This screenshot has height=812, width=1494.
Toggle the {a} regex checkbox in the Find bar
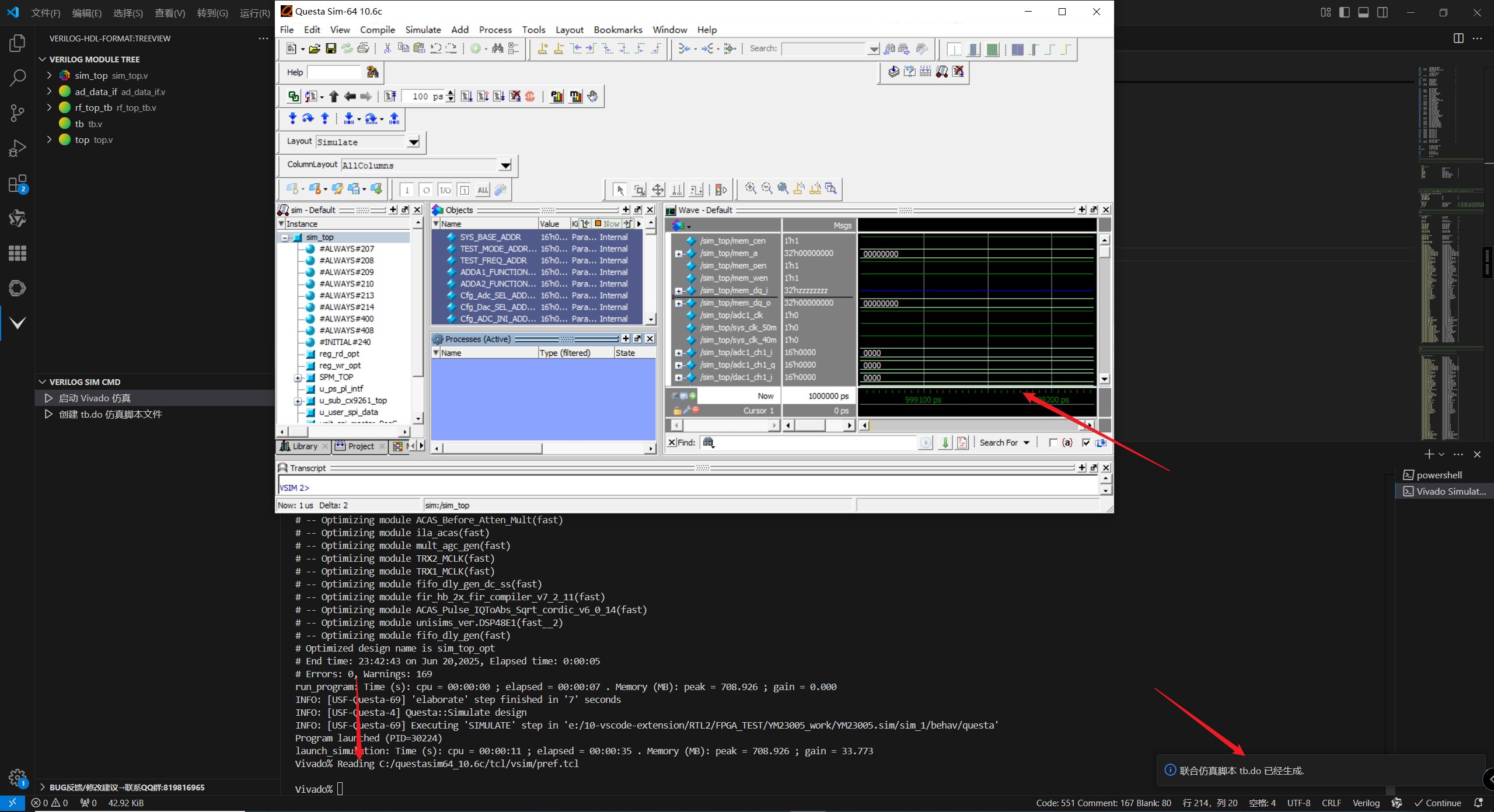(1053, 443)
